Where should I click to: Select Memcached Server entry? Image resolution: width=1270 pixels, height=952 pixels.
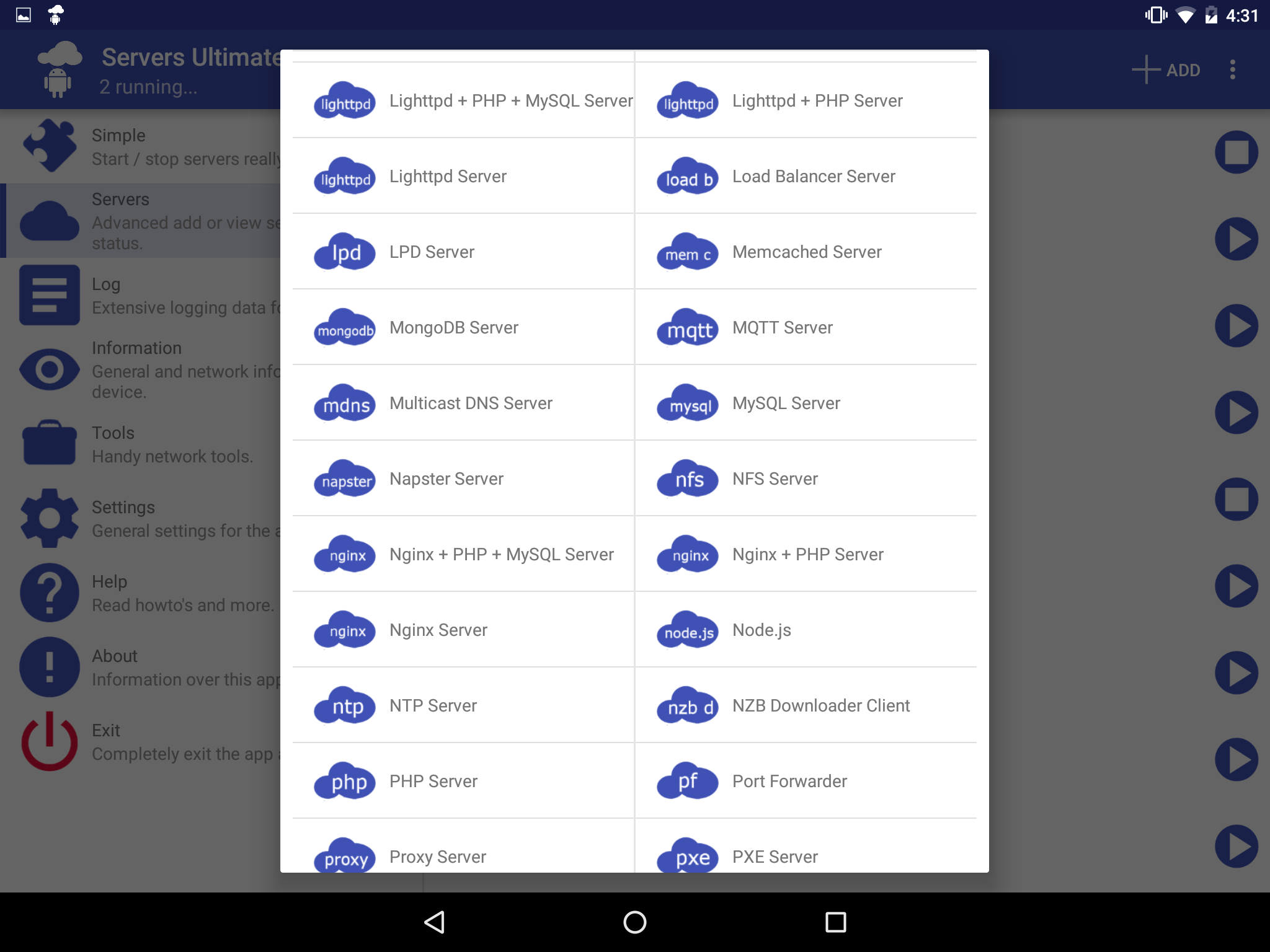[806, 252]
